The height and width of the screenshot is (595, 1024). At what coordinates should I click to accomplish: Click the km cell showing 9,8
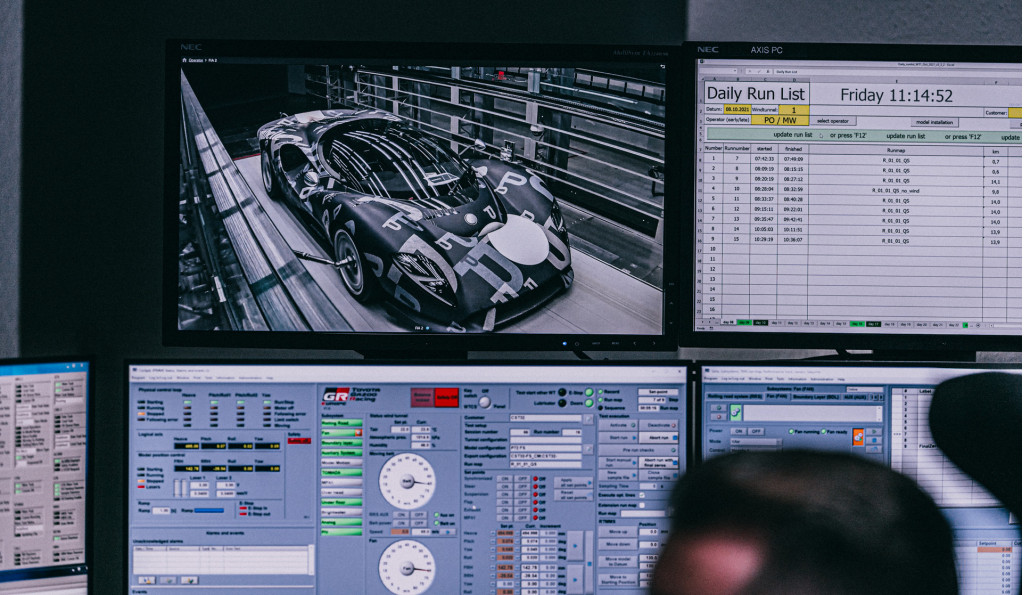[x=995, y=191]
